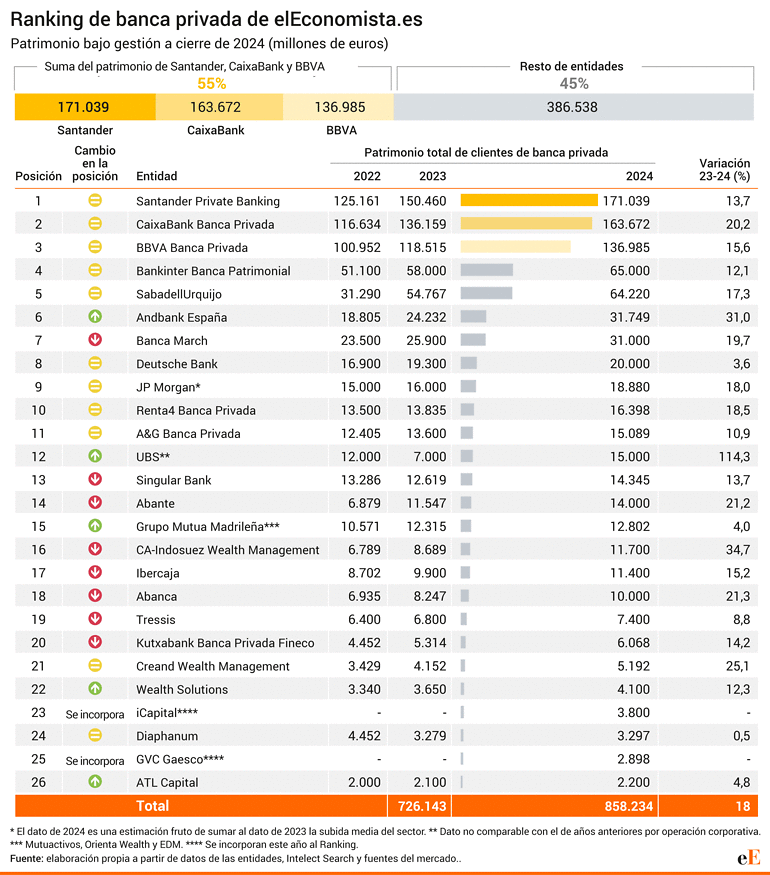Click the red down arrow for Abanca
This screenshot has width=770, height=875.
(95, 595)
